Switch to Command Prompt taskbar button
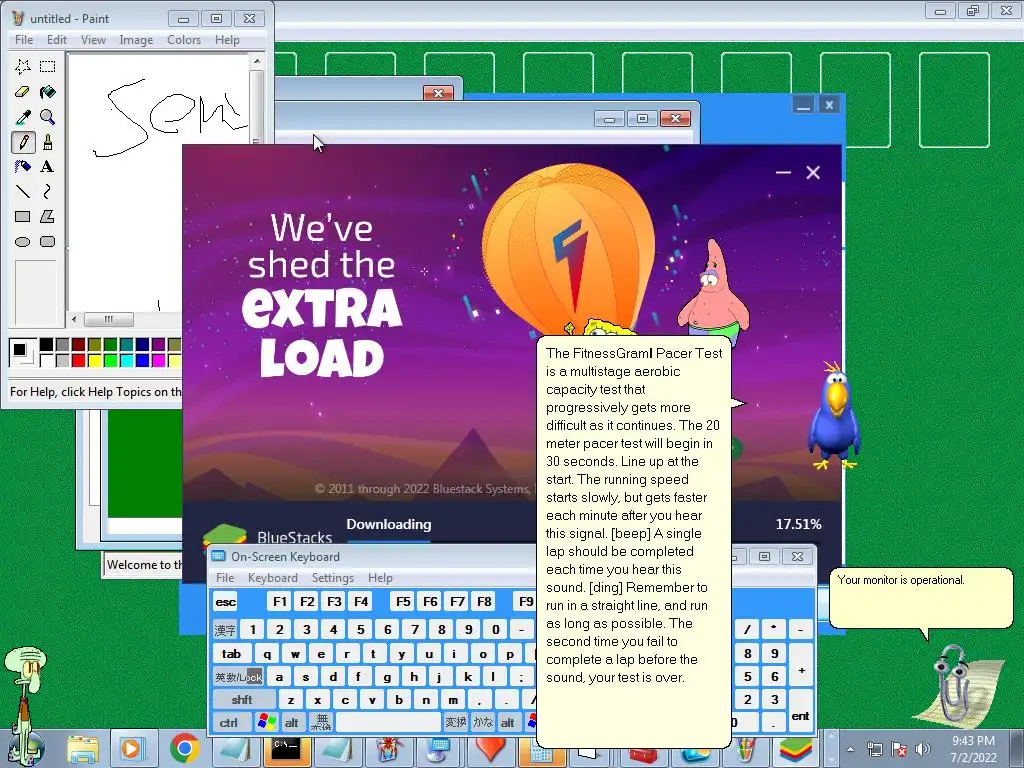1024x768 pixels. (285, 749)
